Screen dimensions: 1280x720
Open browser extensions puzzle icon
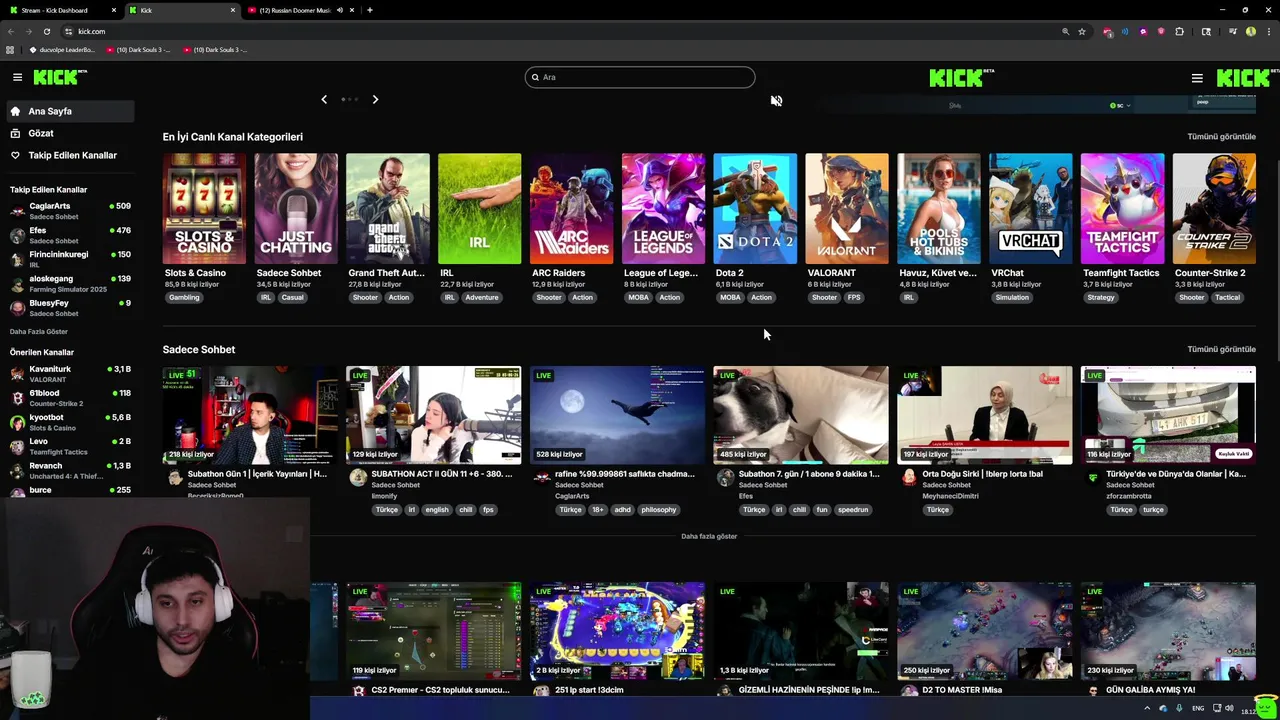point(1179,31)
